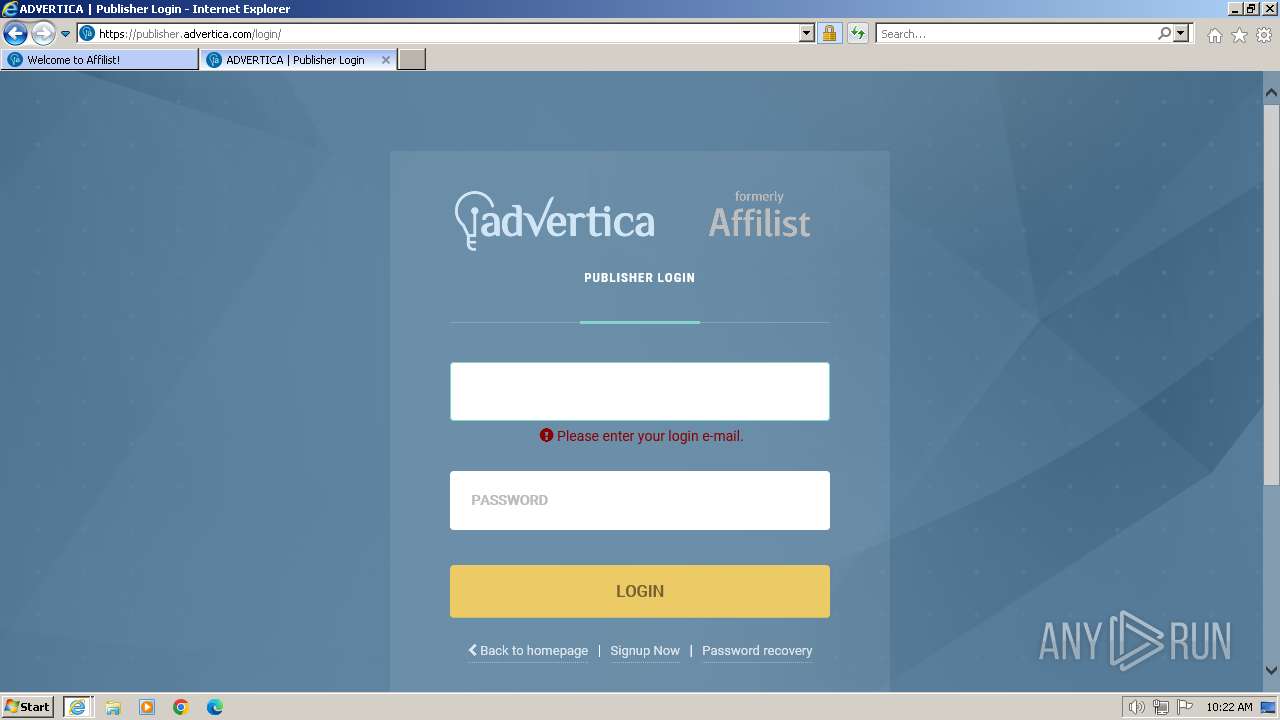The height and width of the screenshot is (720, 1280).
Task: Click the page scrollbar down arrow
Action: point(1271,671)
